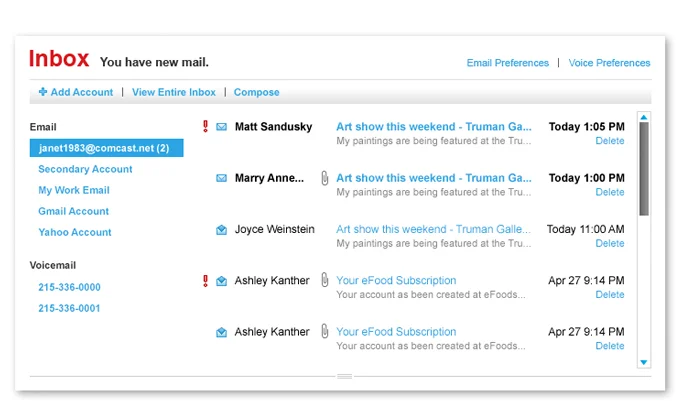Click the plus icon beside Add Account
This screenshot has height=407, width=680.
pyautogui.click(x=43, y=92)
